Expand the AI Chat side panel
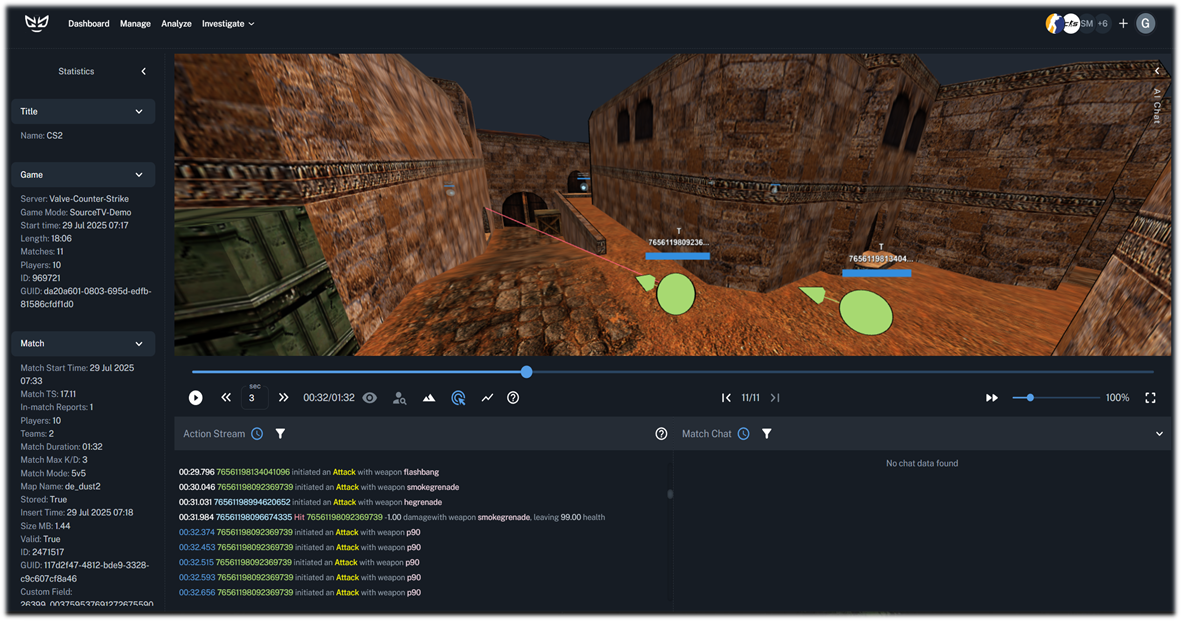This screenshot has width=1181, height=621. click(x=1158, y=71)
